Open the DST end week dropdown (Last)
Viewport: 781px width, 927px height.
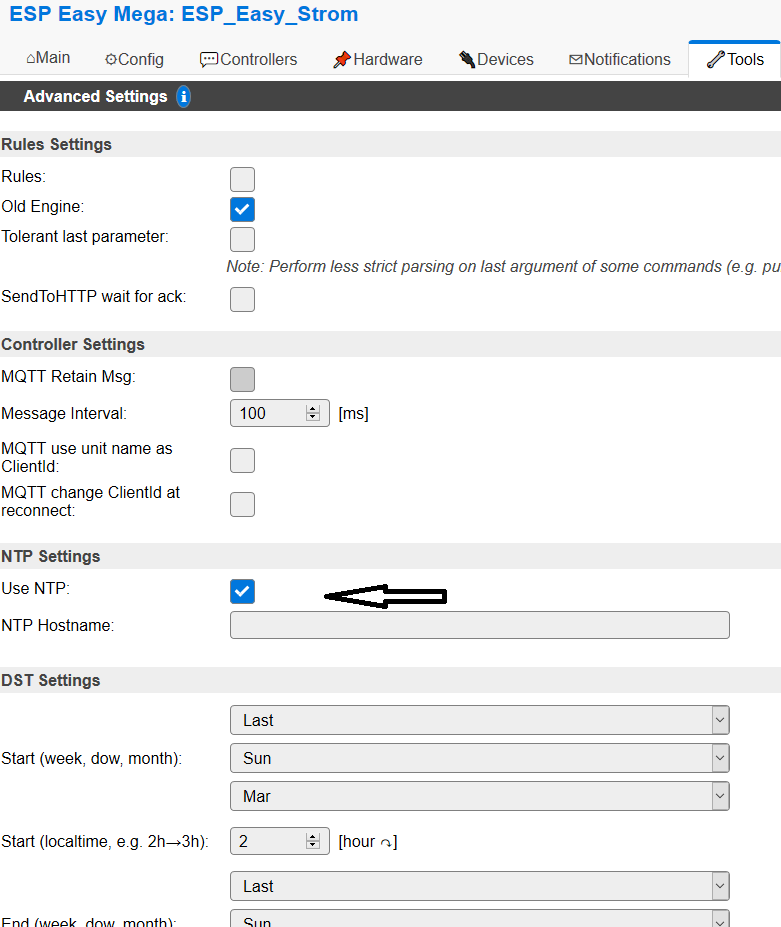tap(479, 886)
